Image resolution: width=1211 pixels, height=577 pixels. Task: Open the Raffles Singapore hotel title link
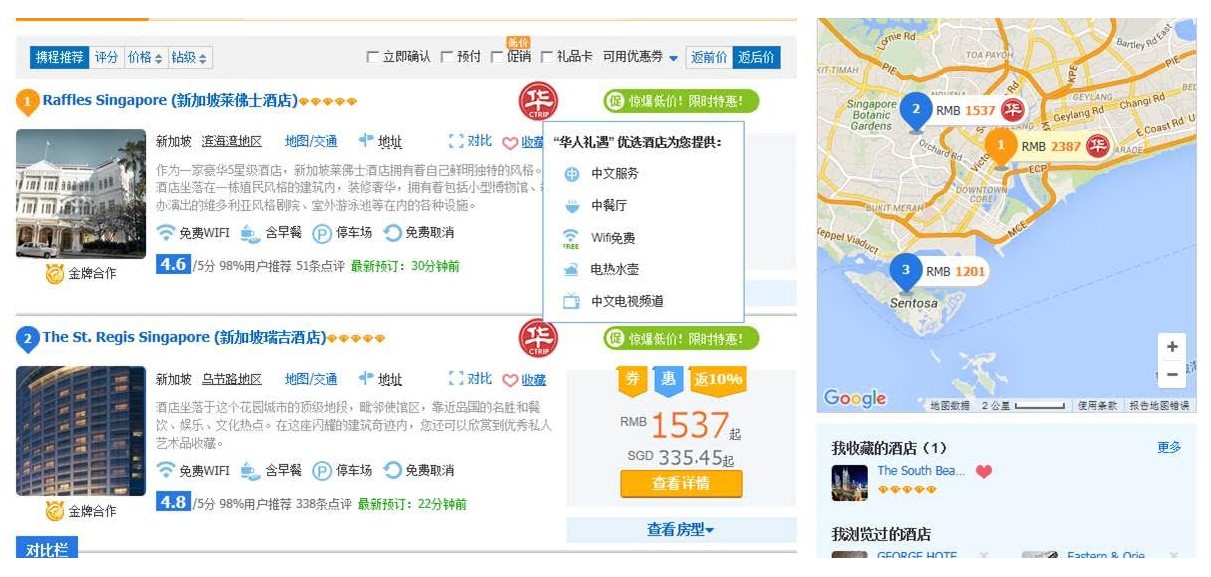pyautogui.click(x=170, y=101)
